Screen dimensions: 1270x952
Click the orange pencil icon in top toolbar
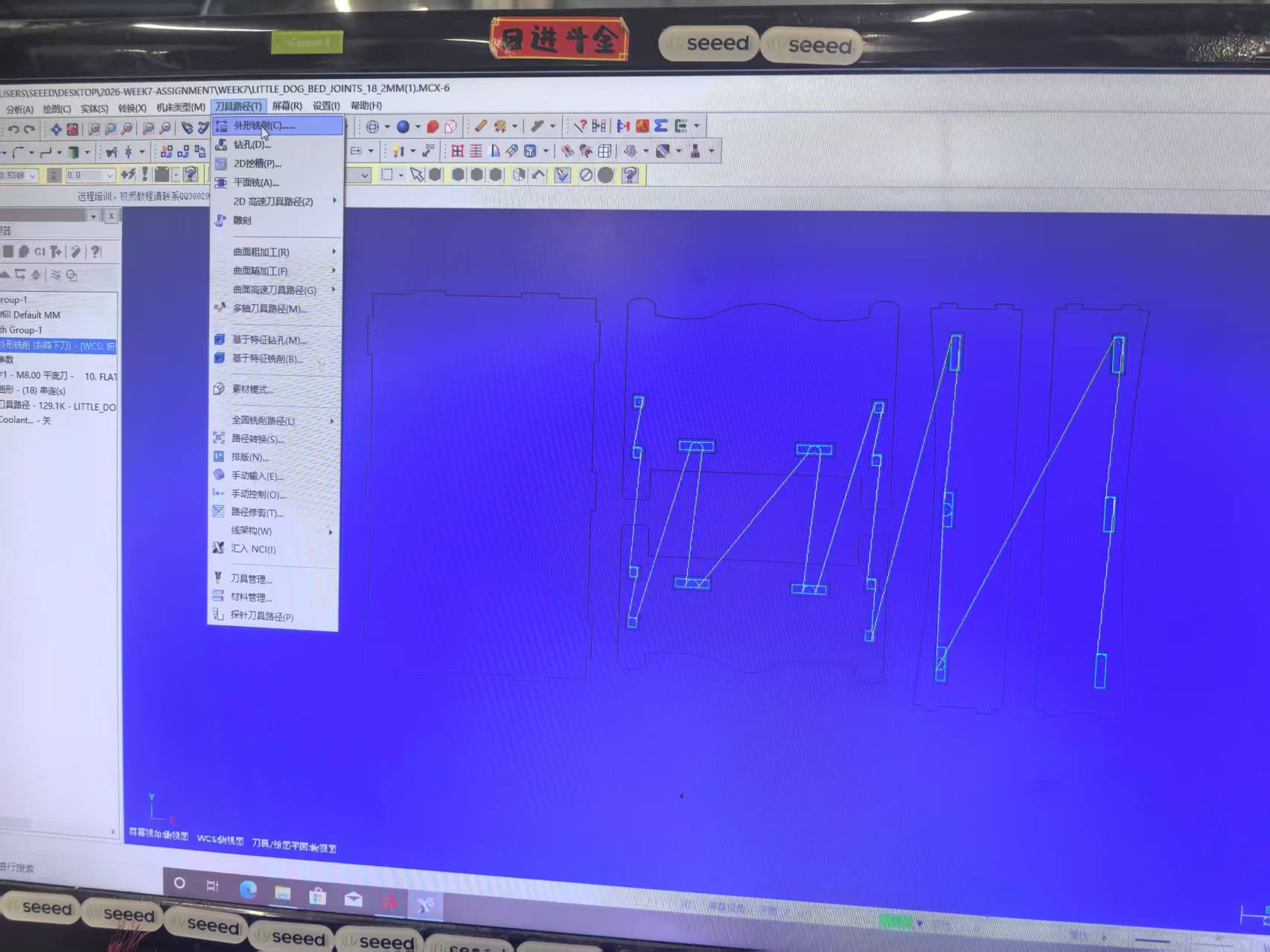pyautogui.click(x=481, y=126)
